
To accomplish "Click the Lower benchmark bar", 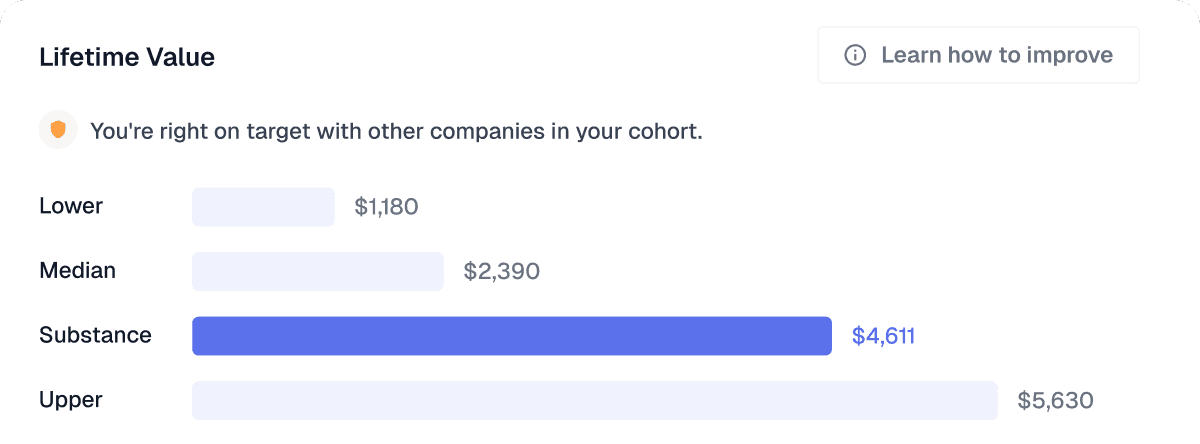I will point(263,207).
